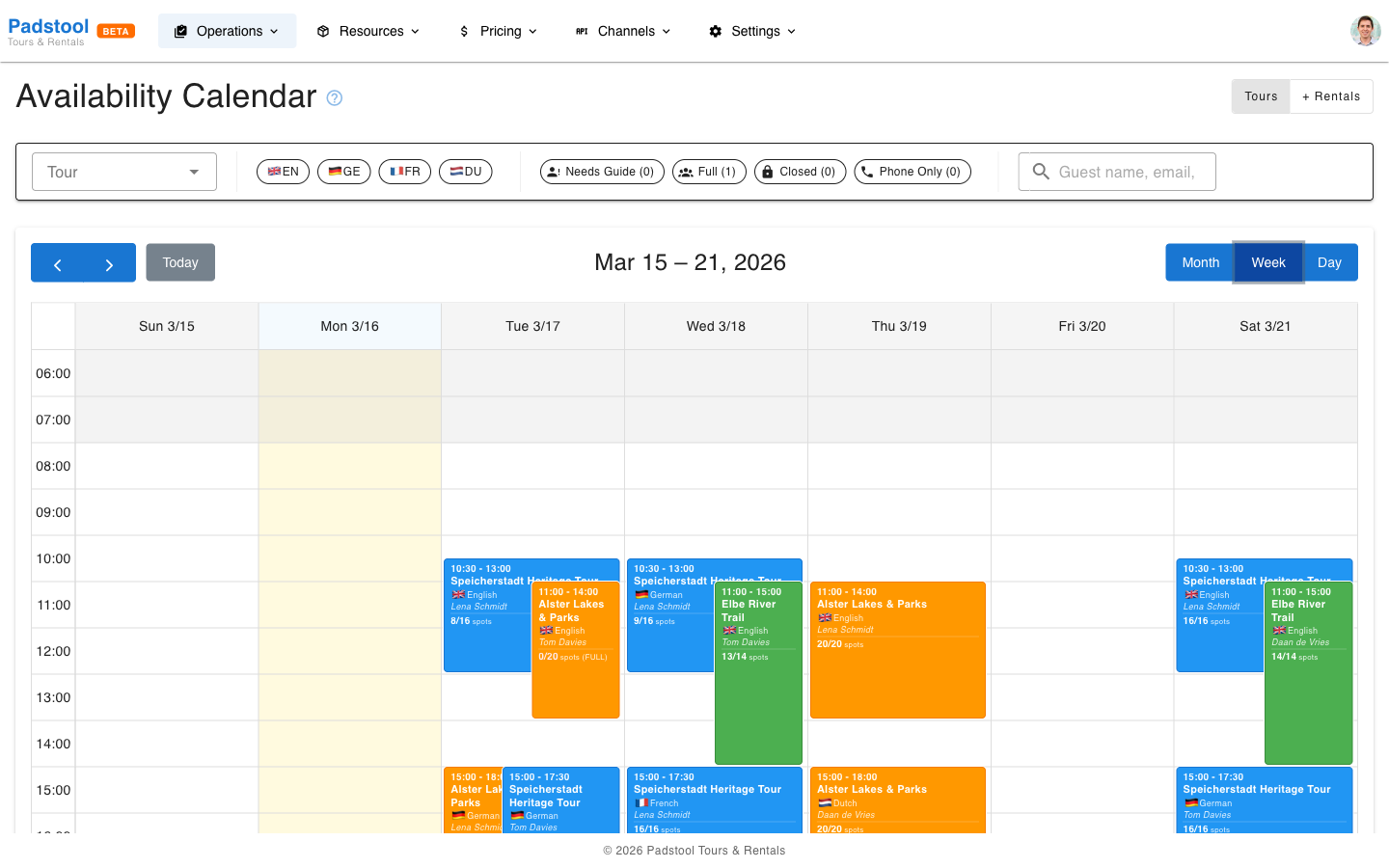Click the Sat 3/21 column header

tap(1266, 326)
